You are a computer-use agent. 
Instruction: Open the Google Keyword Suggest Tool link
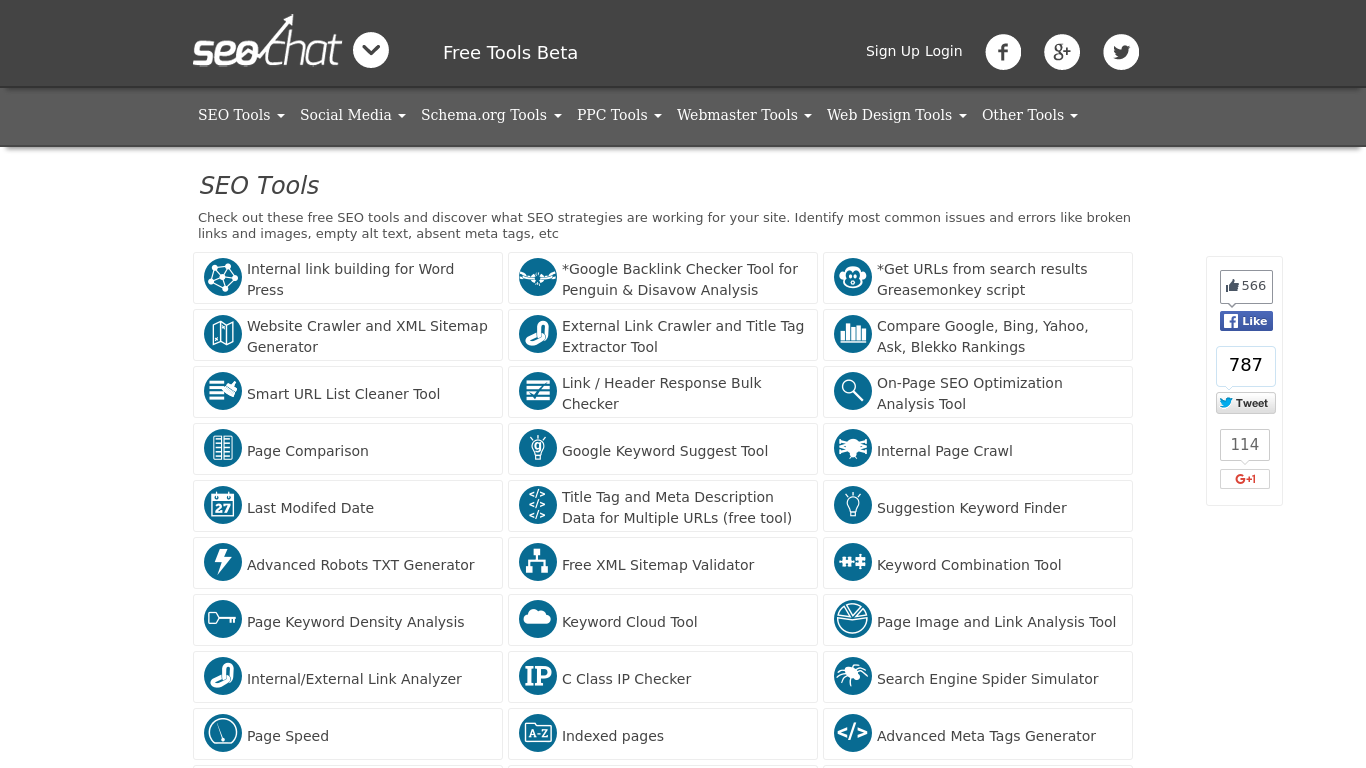click(665, 451)
